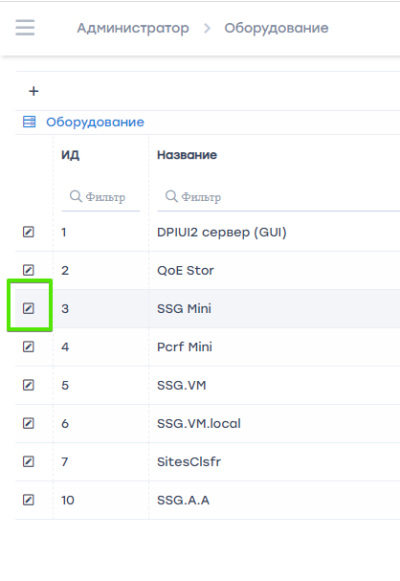
Task: Go to Администратор breadcrumb
Action: tap(133, 28)
